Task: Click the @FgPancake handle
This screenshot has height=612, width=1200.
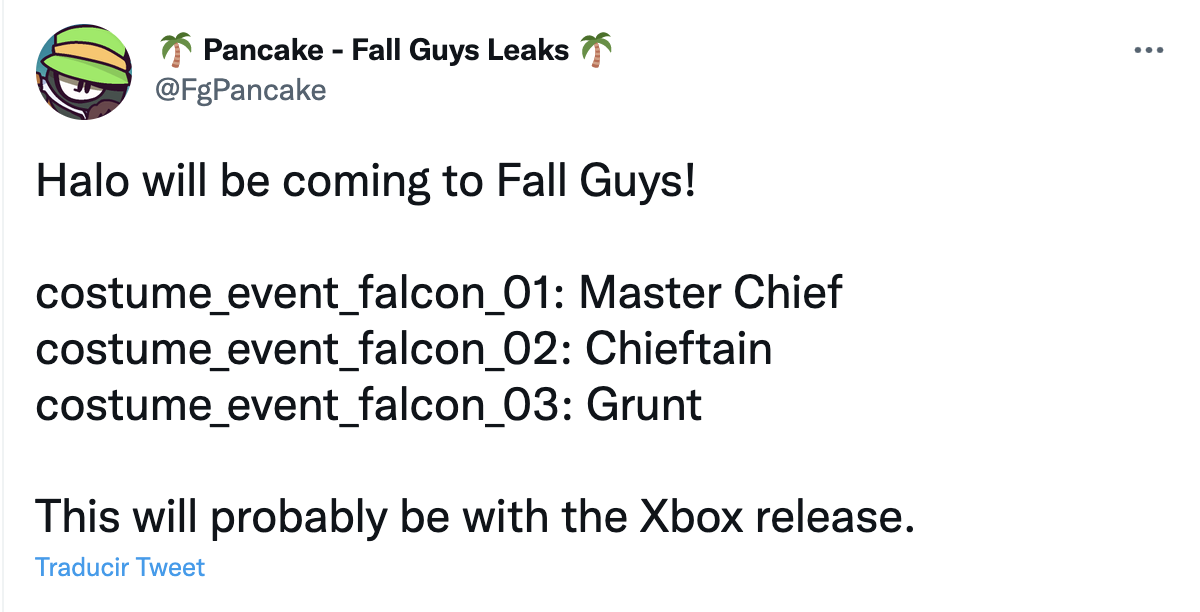Action: tap(241, 90)
